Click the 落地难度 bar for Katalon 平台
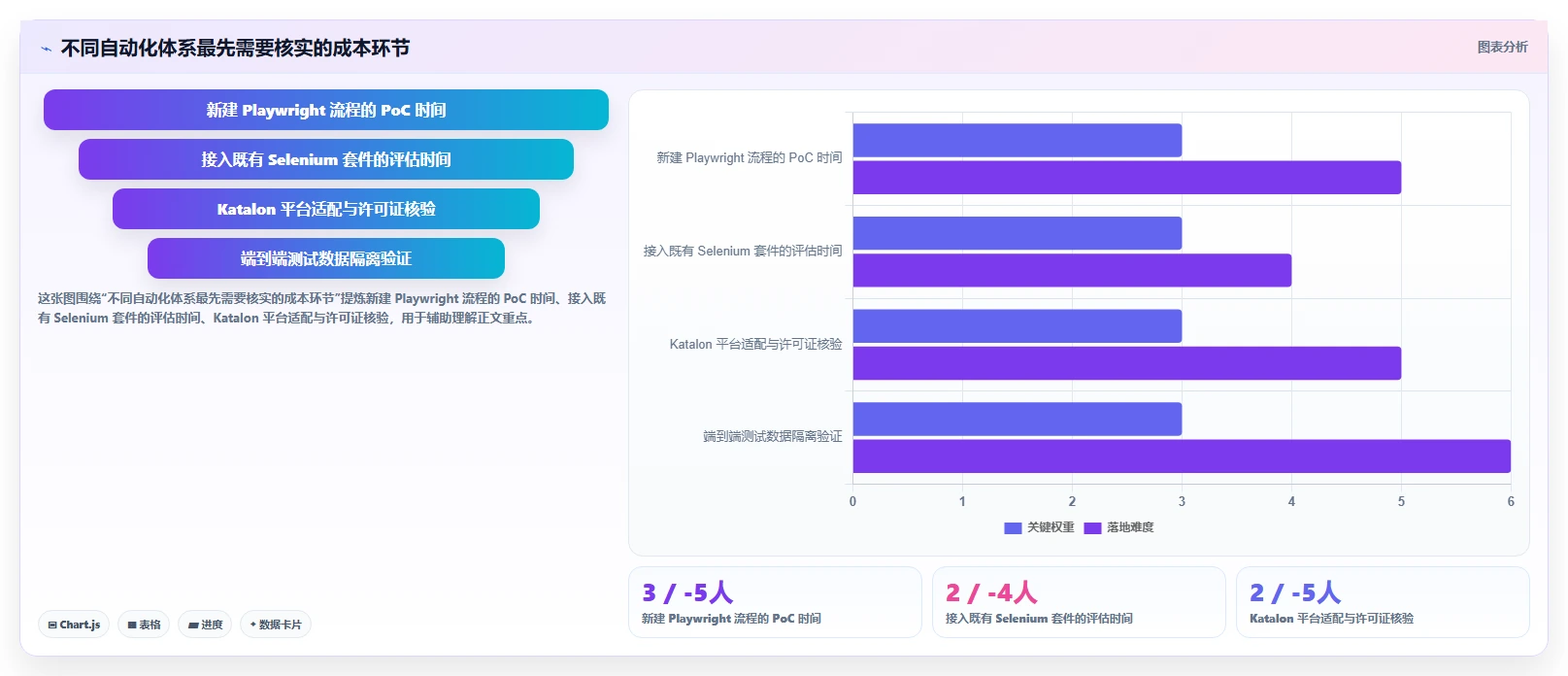This screenshot has width=1568, height=676. point(1127,363)
